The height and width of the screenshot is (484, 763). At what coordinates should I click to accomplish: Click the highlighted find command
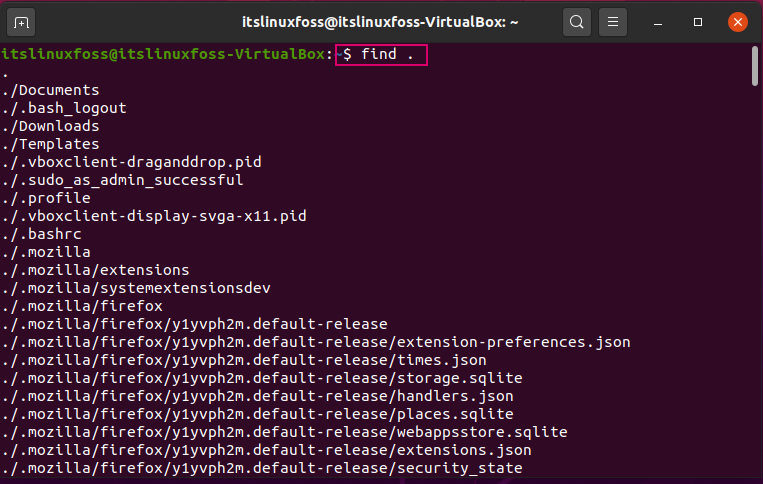coord(381,54)
